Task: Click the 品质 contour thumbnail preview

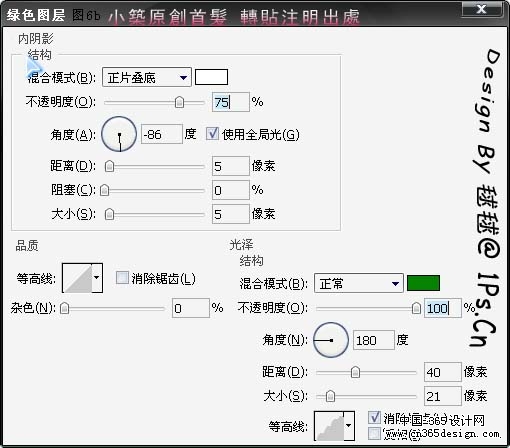Action: tap(77, 278)
